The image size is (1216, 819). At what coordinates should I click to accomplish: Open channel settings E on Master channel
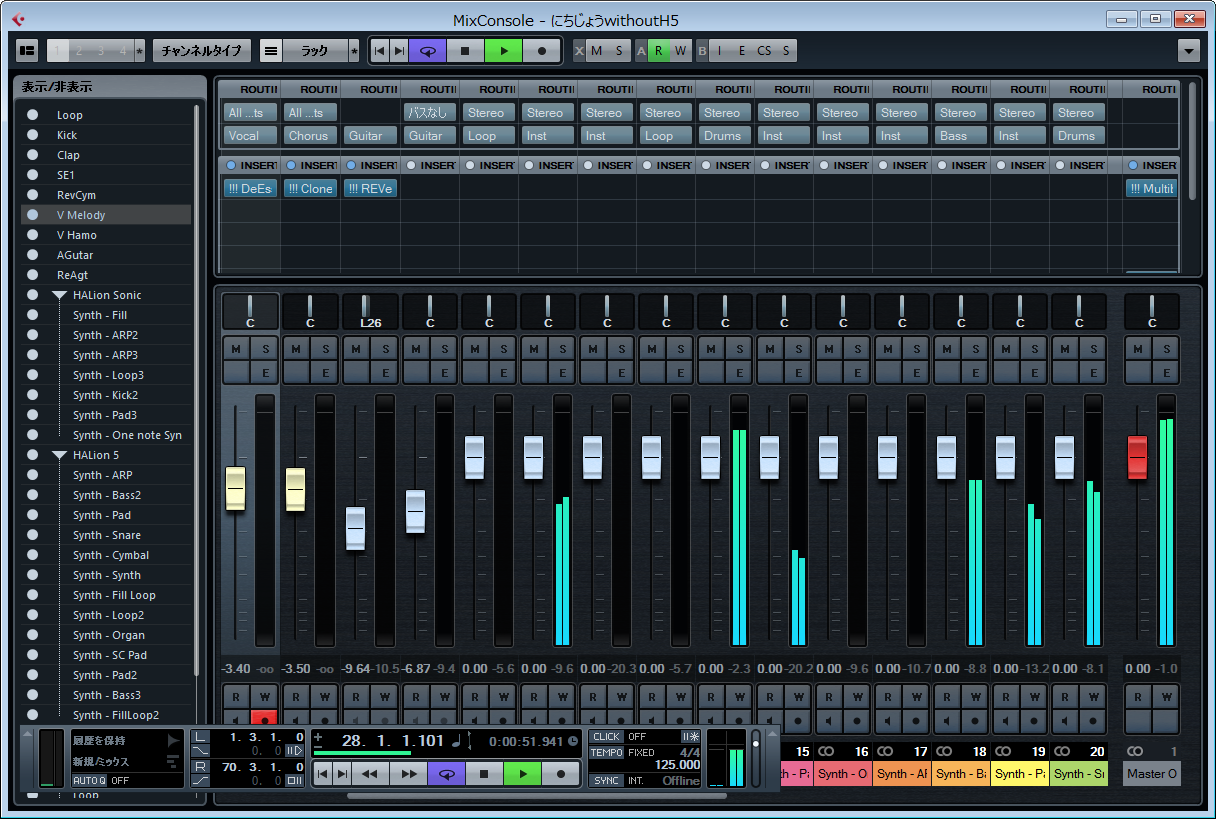(1166, 373)
